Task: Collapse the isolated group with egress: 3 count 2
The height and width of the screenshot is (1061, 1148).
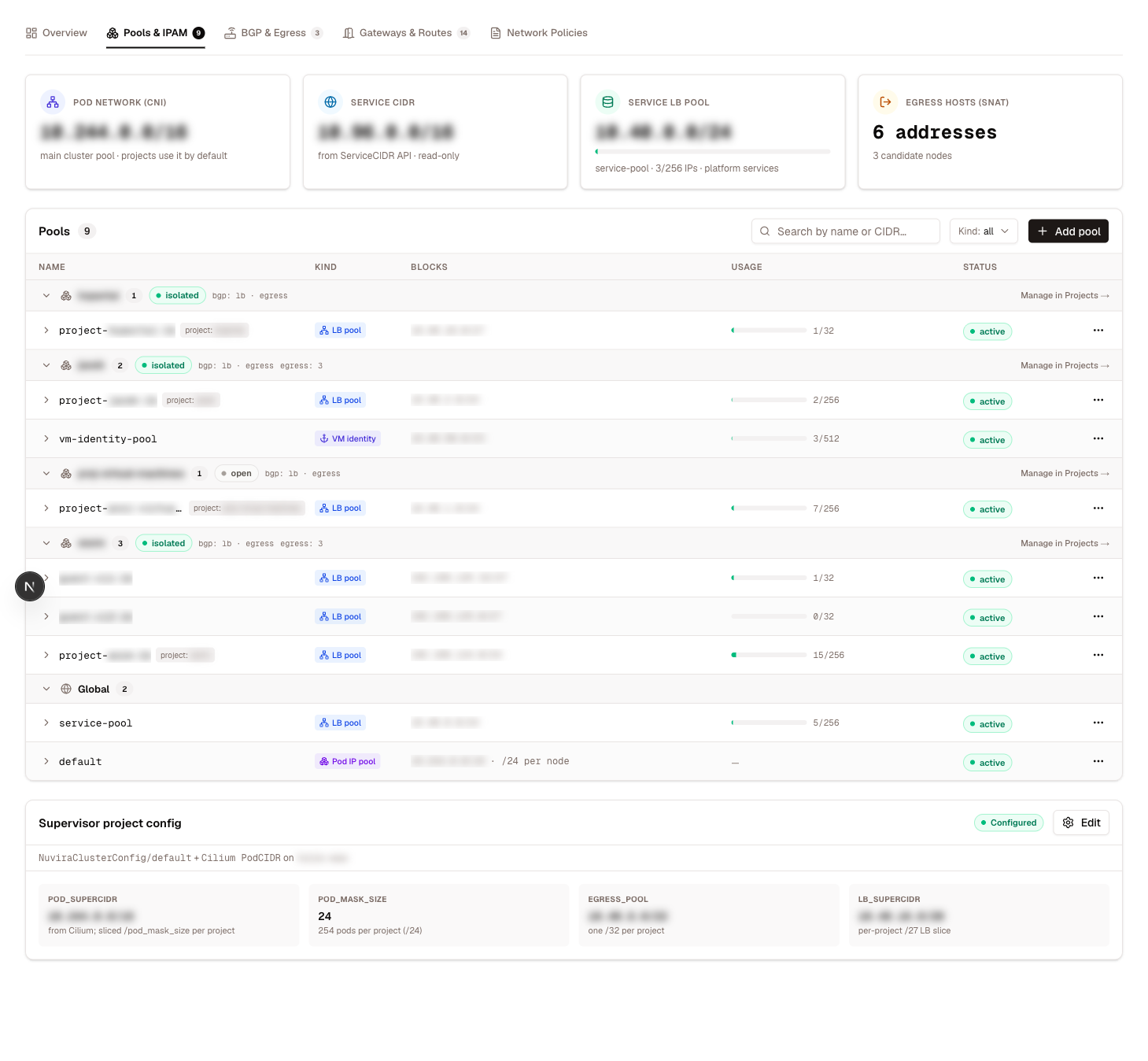Action: tap(46, 366)
